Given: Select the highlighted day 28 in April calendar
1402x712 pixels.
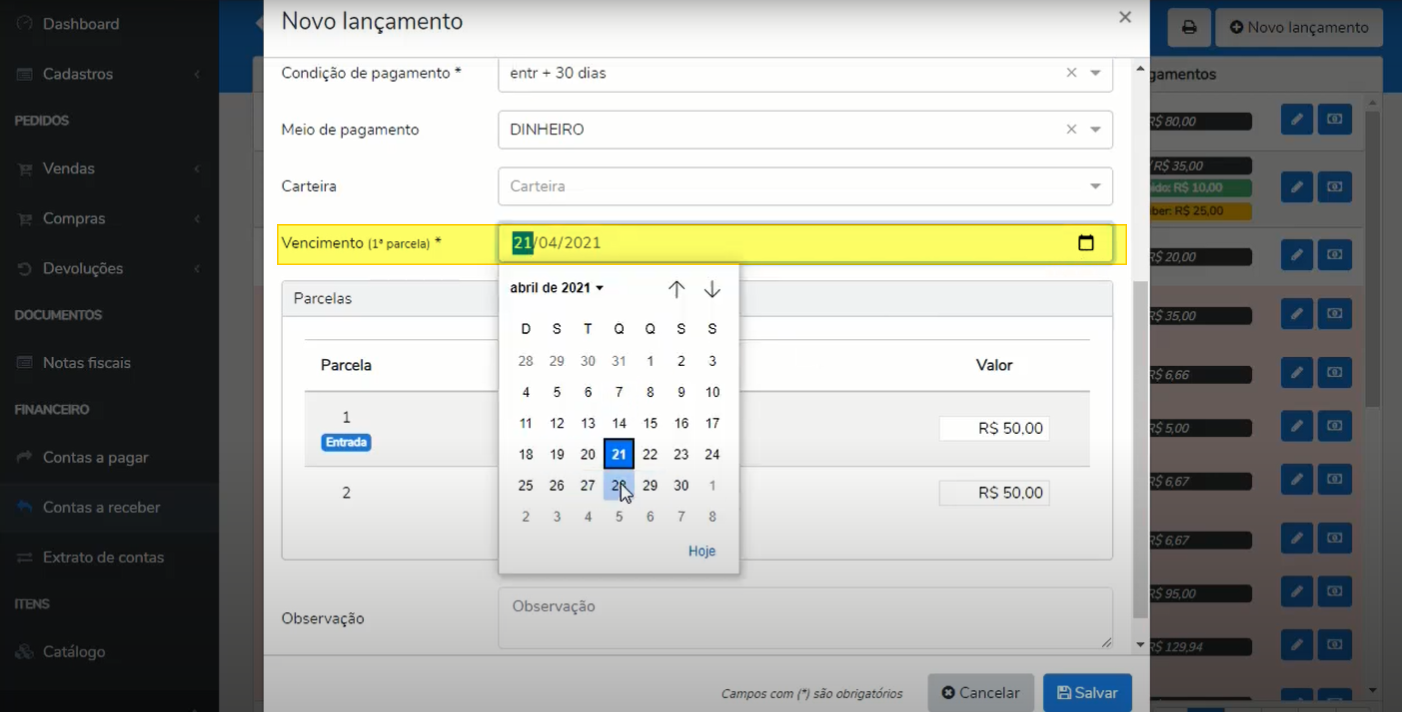Looking at the screenshot, I should pyautogui.click(x=619, y=486).
